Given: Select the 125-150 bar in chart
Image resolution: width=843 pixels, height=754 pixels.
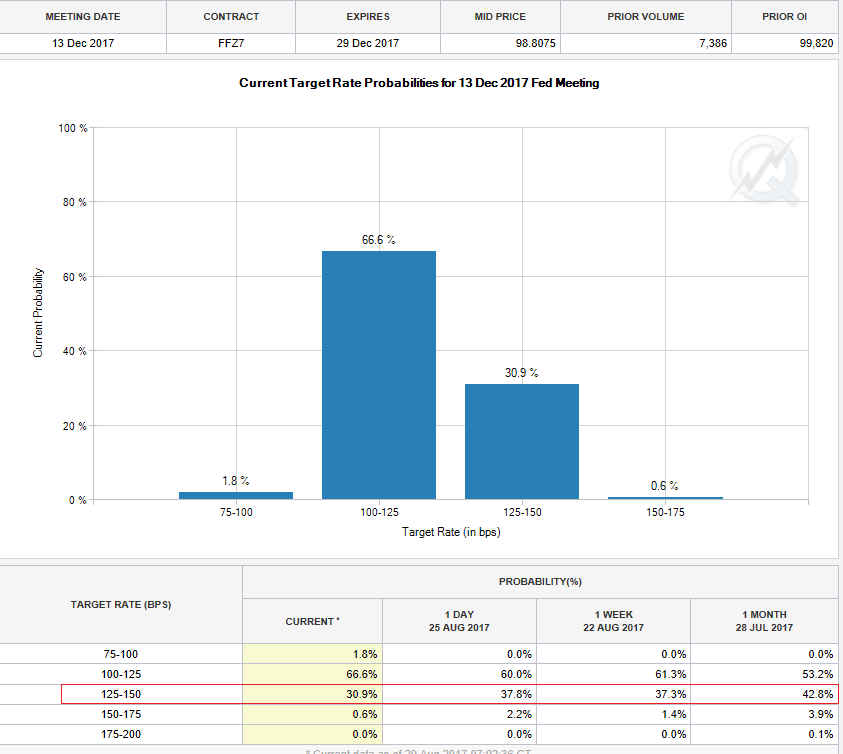Looking at the screenshot, I should tap(522, 441).
